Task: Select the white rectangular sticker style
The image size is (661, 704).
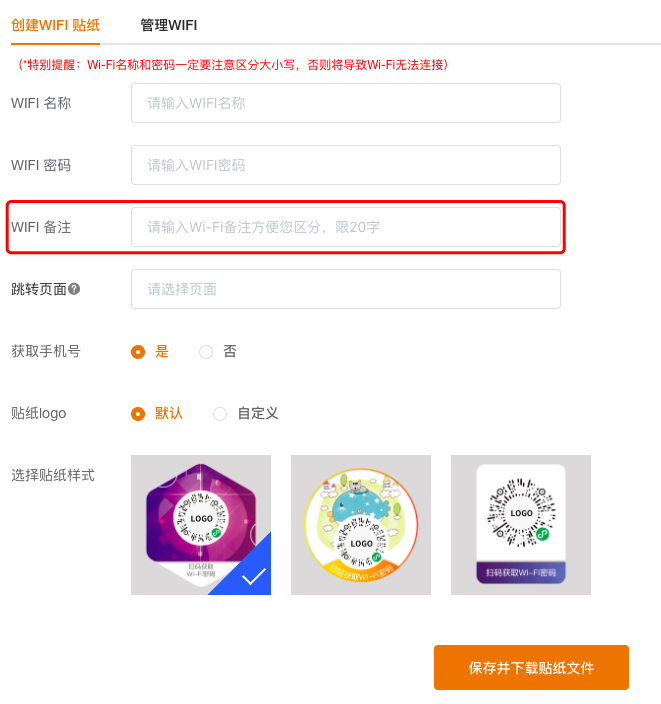Action: pos(521,525)
